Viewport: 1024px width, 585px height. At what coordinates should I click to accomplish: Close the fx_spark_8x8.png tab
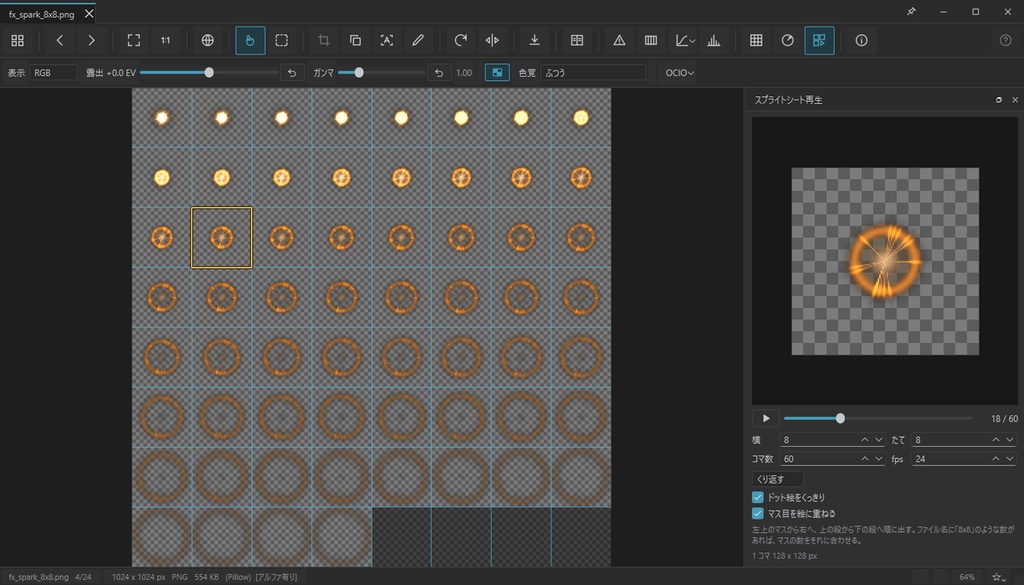(x=89, y=14)
